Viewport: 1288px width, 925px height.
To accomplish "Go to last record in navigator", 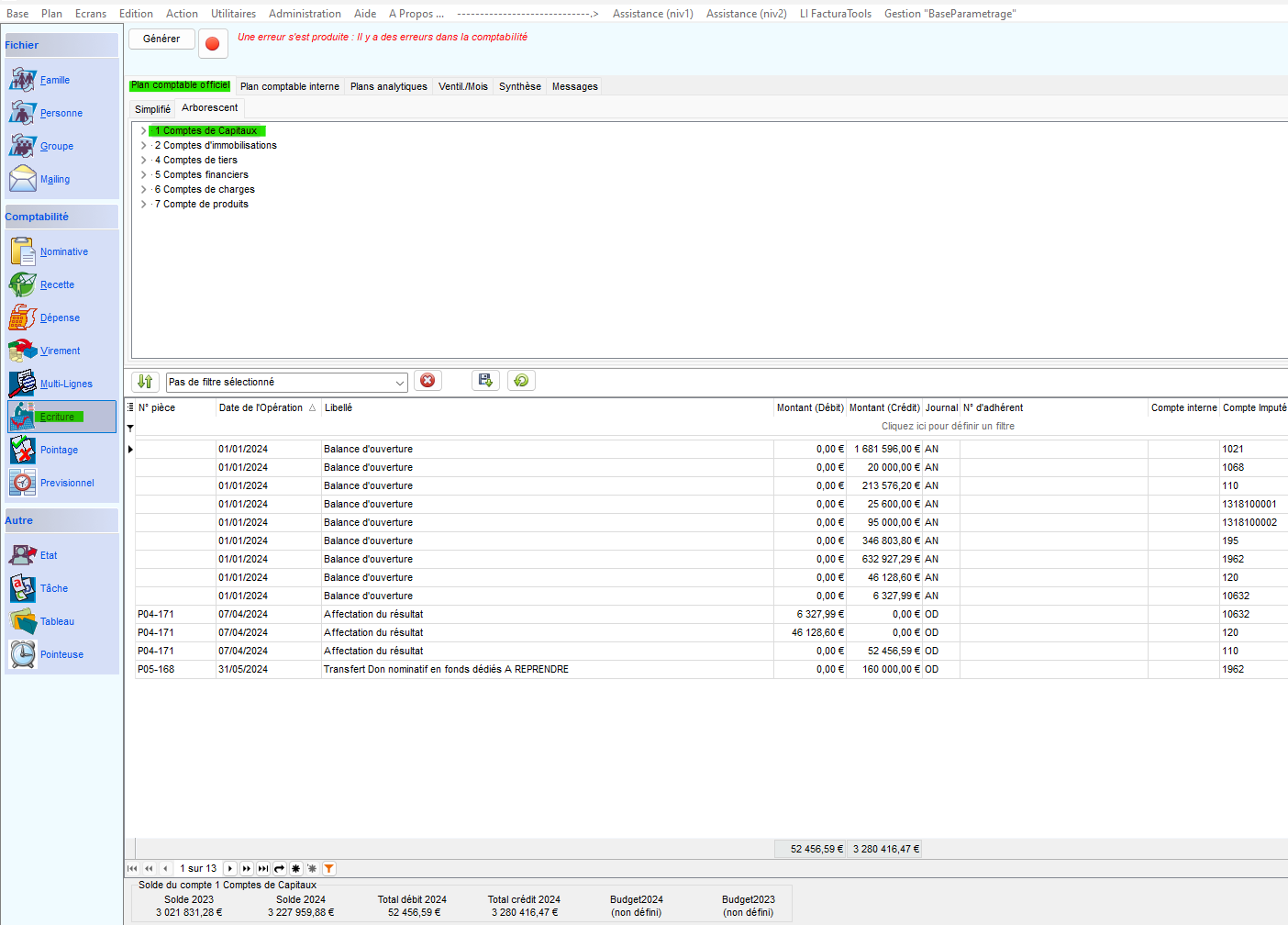I will [x=263, y=868].
